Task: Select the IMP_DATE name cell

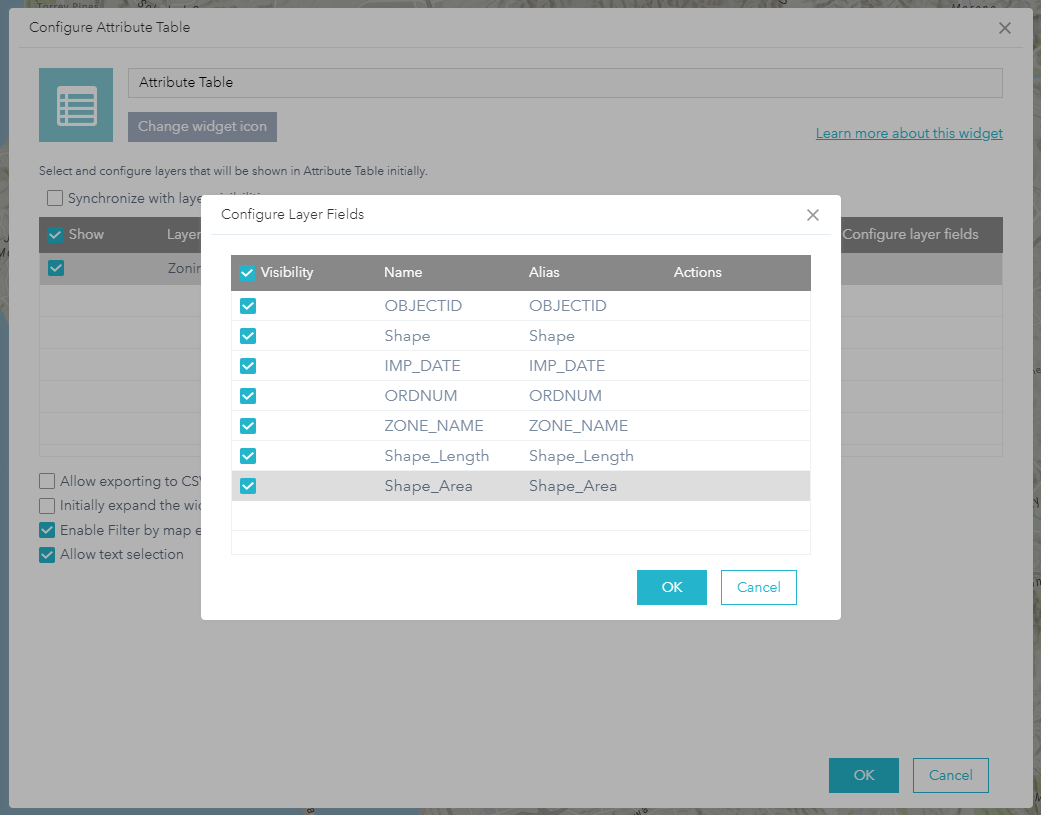Action: pyautogui.click(x=422, y=366)
